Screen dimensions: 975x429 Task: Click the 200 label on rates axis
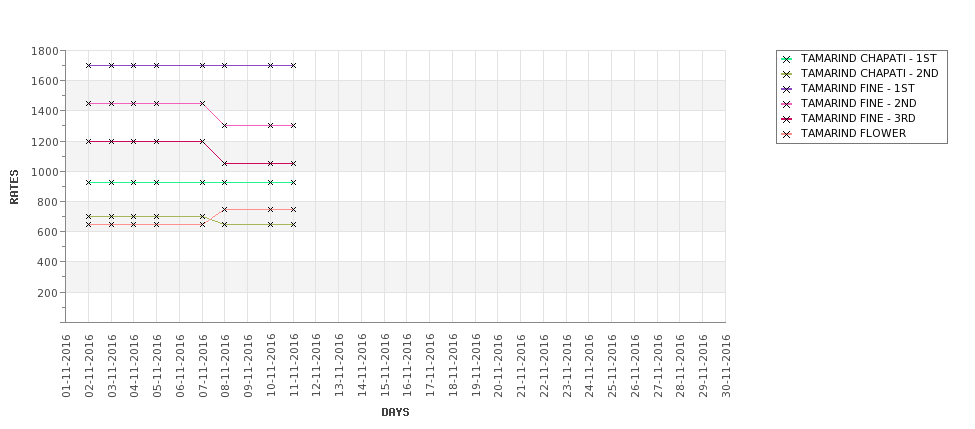[x=47, y=293]
